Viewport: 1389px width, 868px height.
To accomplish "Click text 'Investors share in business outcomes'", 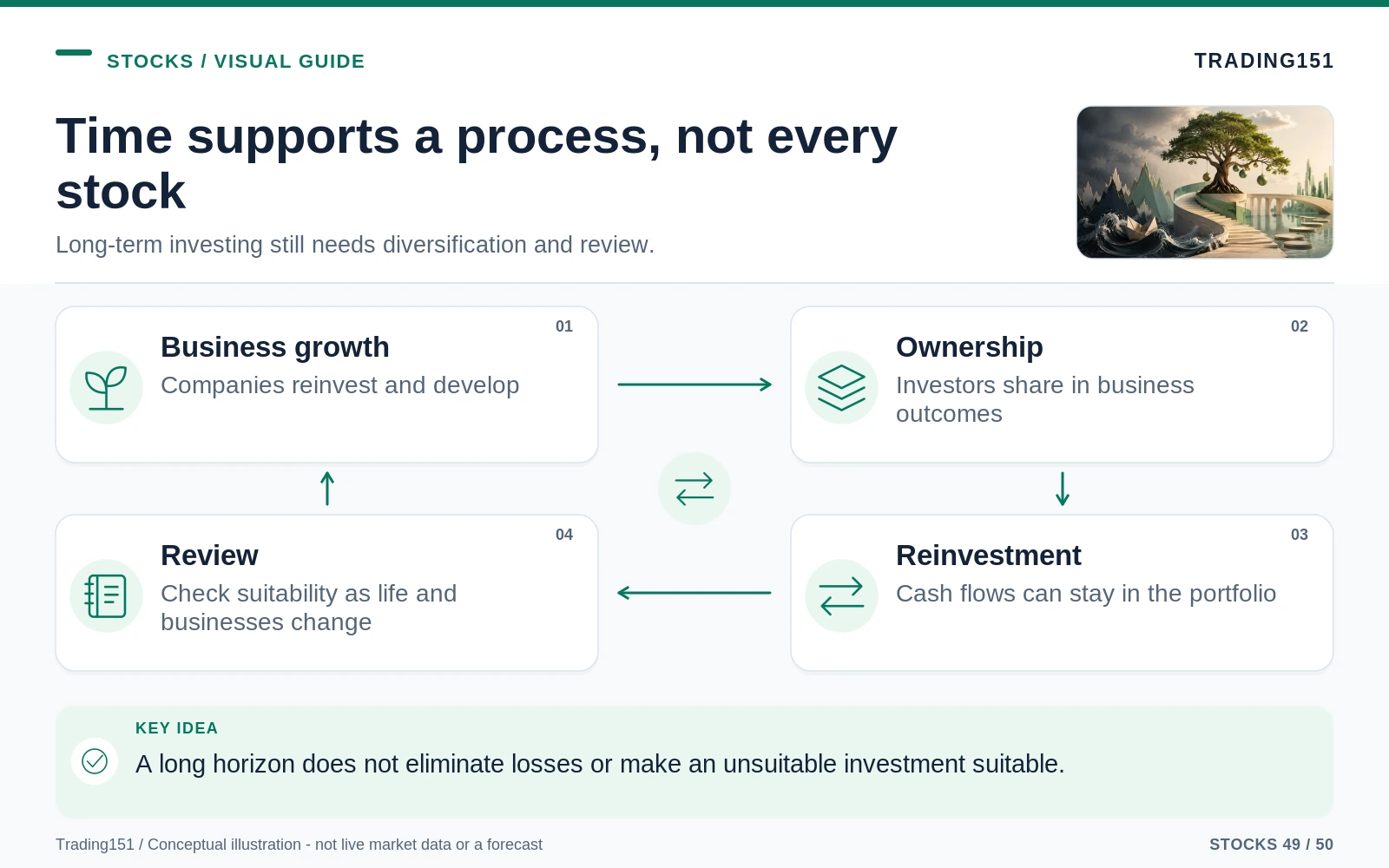I will (x=1045, y=399).
